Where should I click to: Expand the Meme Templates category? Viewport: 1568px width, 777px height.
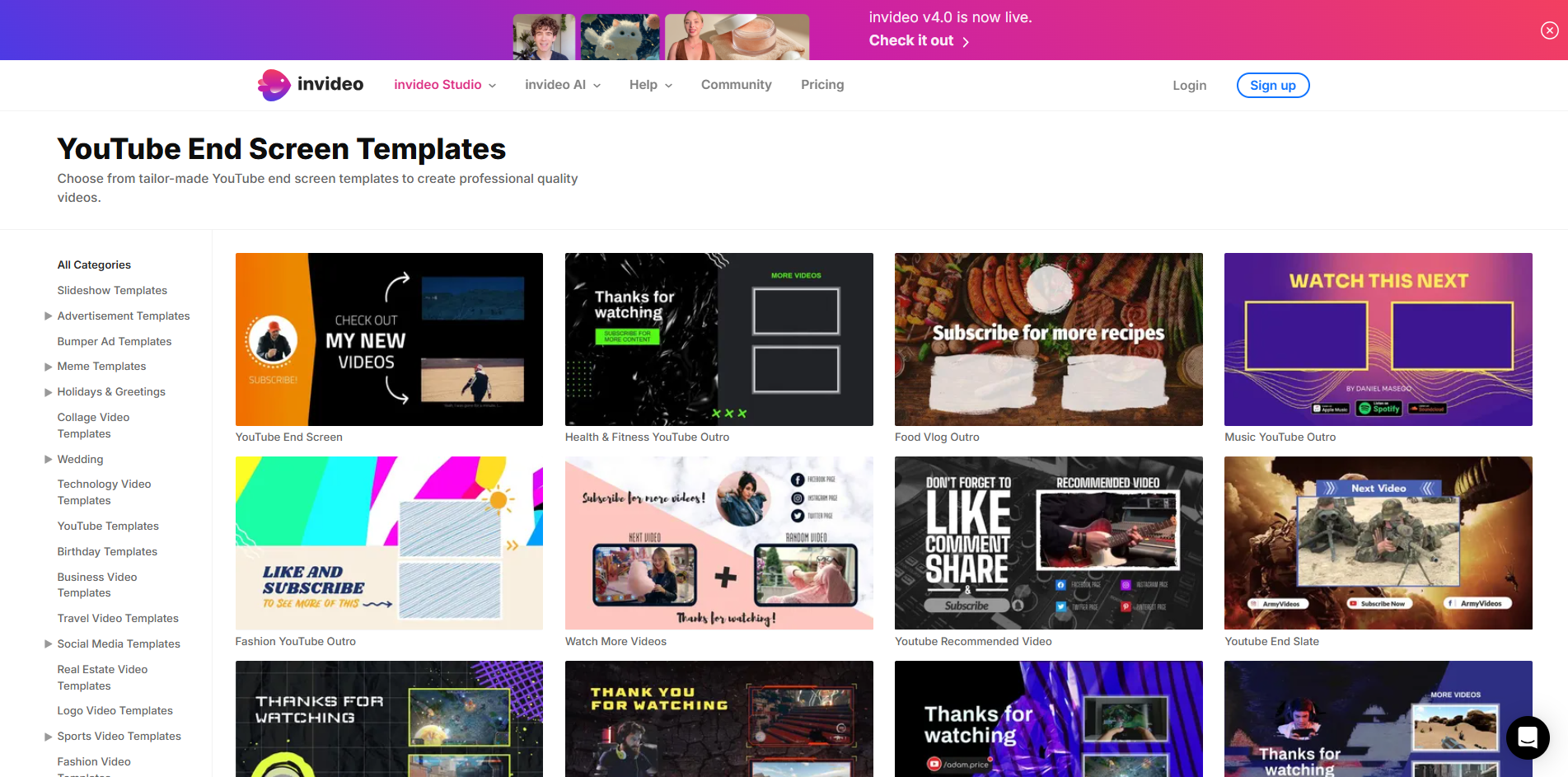pyautogui.click(x=48, y=366)
